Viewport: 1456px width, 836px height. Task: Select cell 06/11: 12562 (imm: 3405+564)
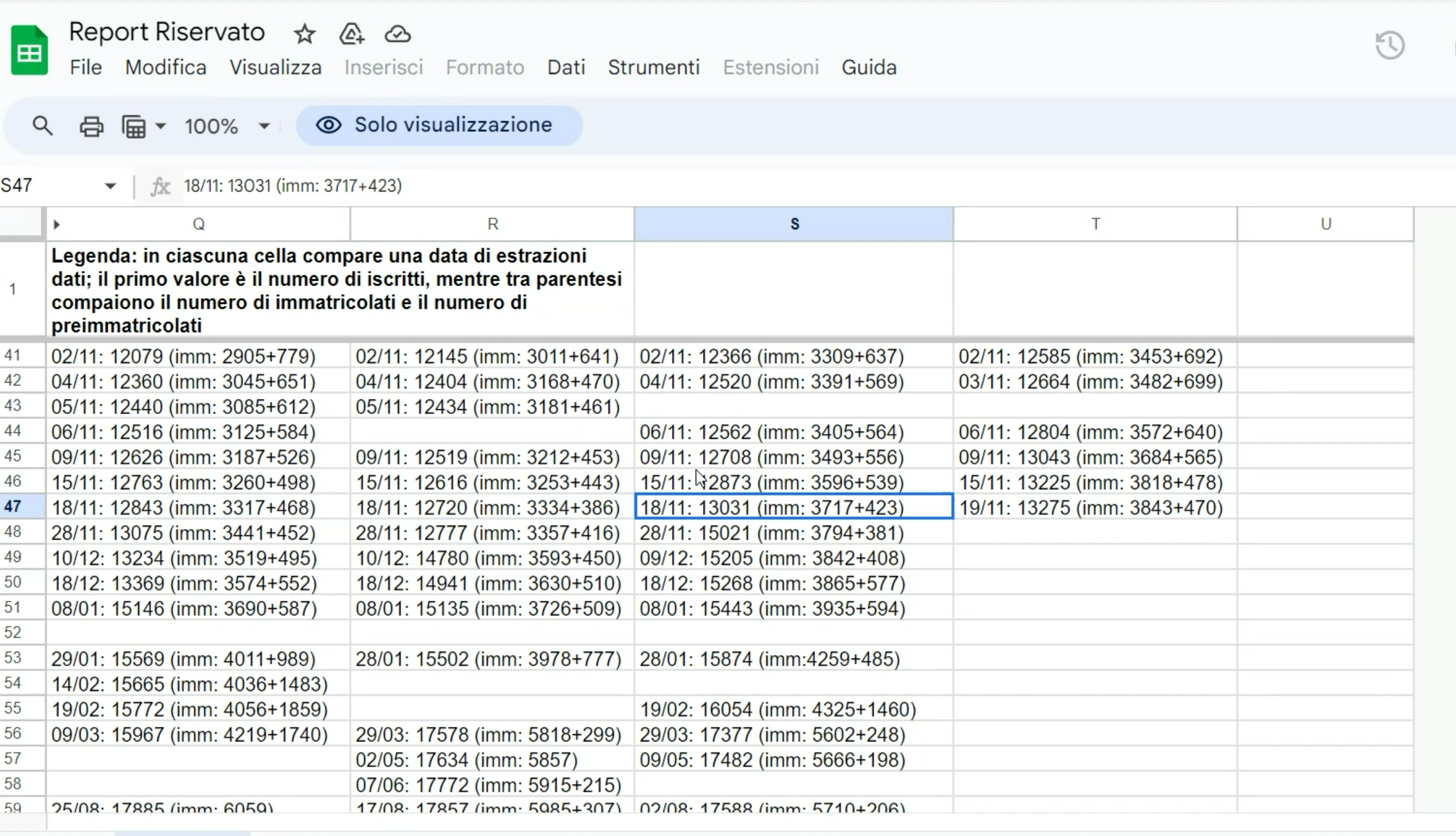point(794,432)
